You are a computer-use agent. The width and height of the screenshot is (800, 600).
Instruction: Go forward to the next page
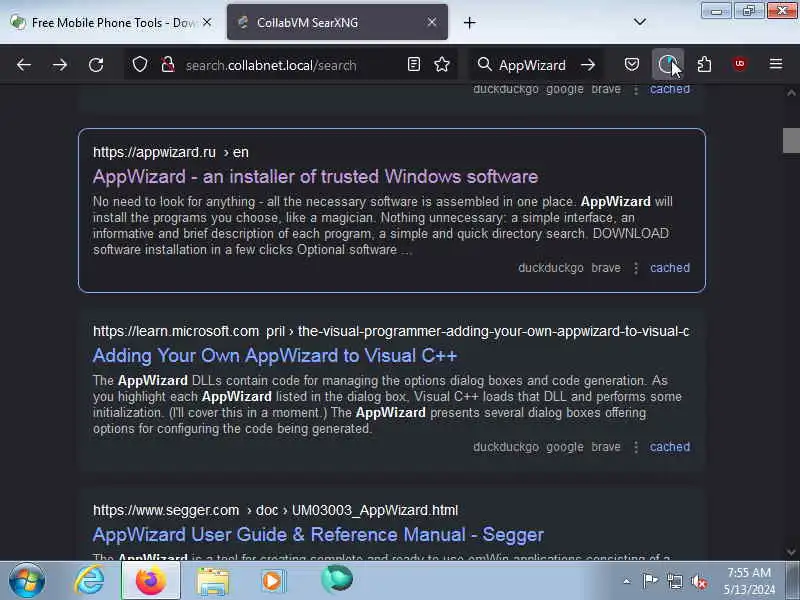point(60,65)
